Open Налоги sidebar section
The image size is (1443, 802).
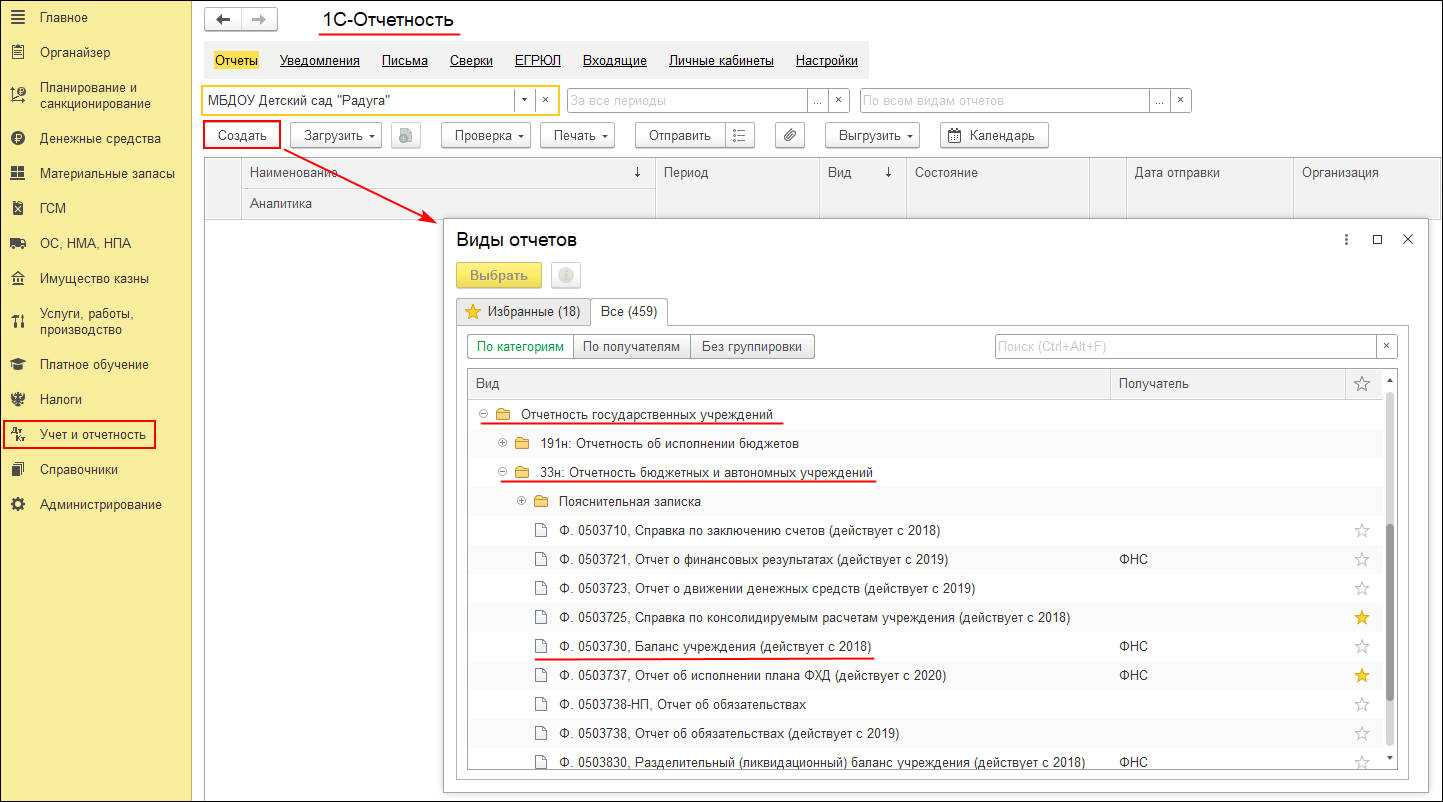click(61, 399)
